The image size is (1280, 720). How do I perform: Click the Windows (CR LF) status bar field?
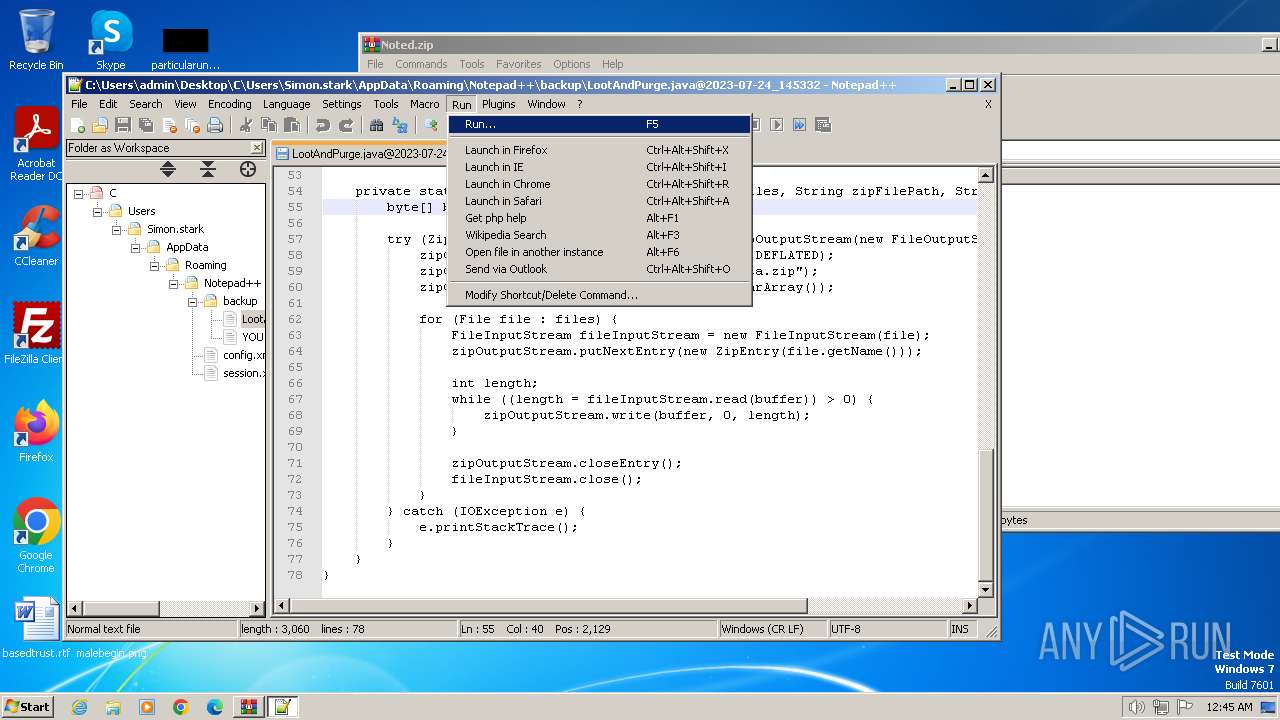772,629
